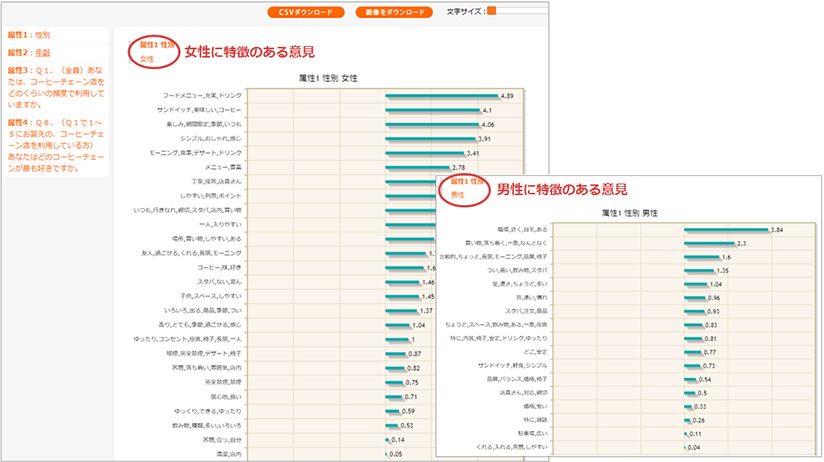Click label 一人,入りやすい
This screenshot has width=824, height=462.
point(221,224)
